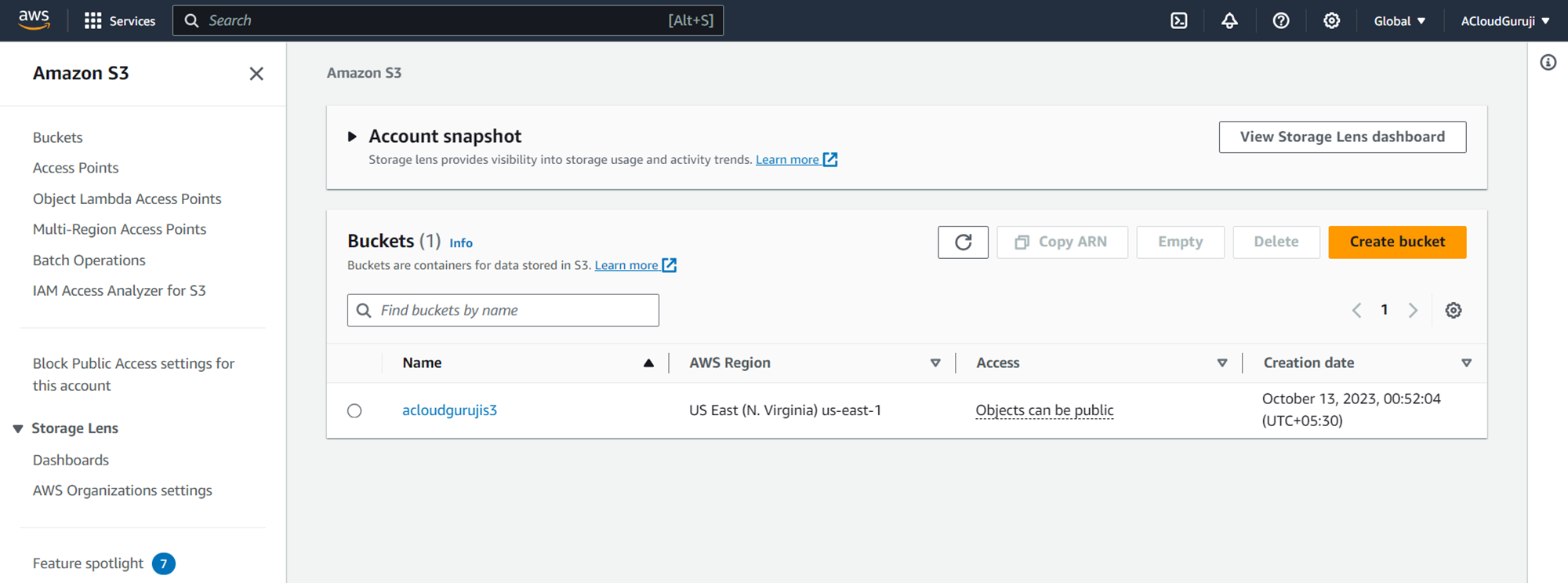Expand the Account snapshot section
1568x583 pixels.
352,137
